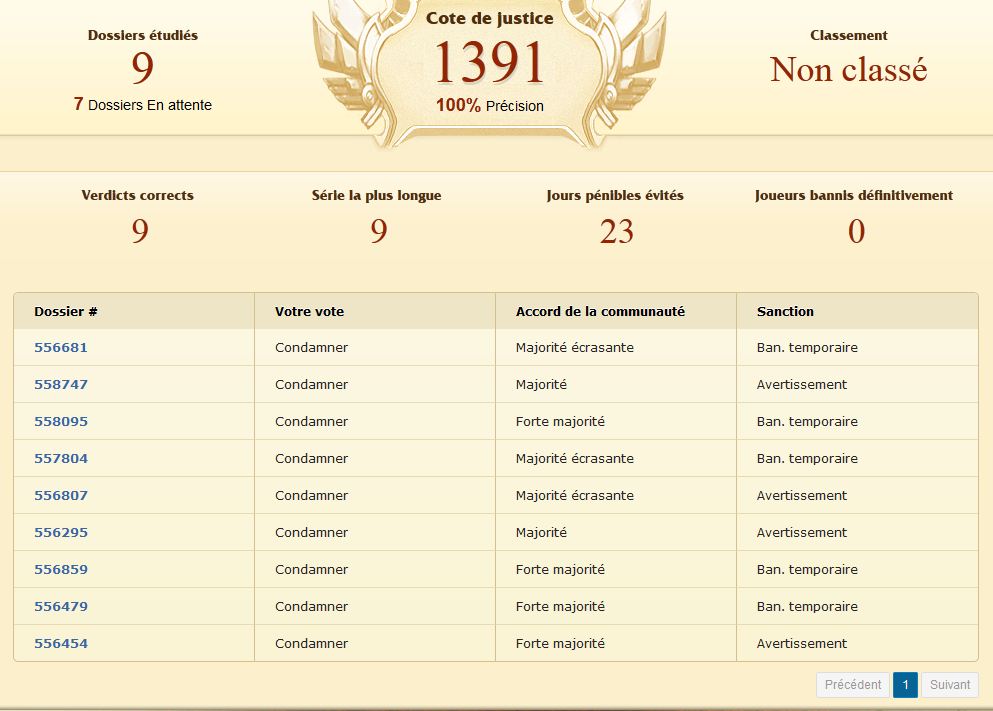993x711 pixels.
Task: Open dossier 558747
Action: click(61, 385)
